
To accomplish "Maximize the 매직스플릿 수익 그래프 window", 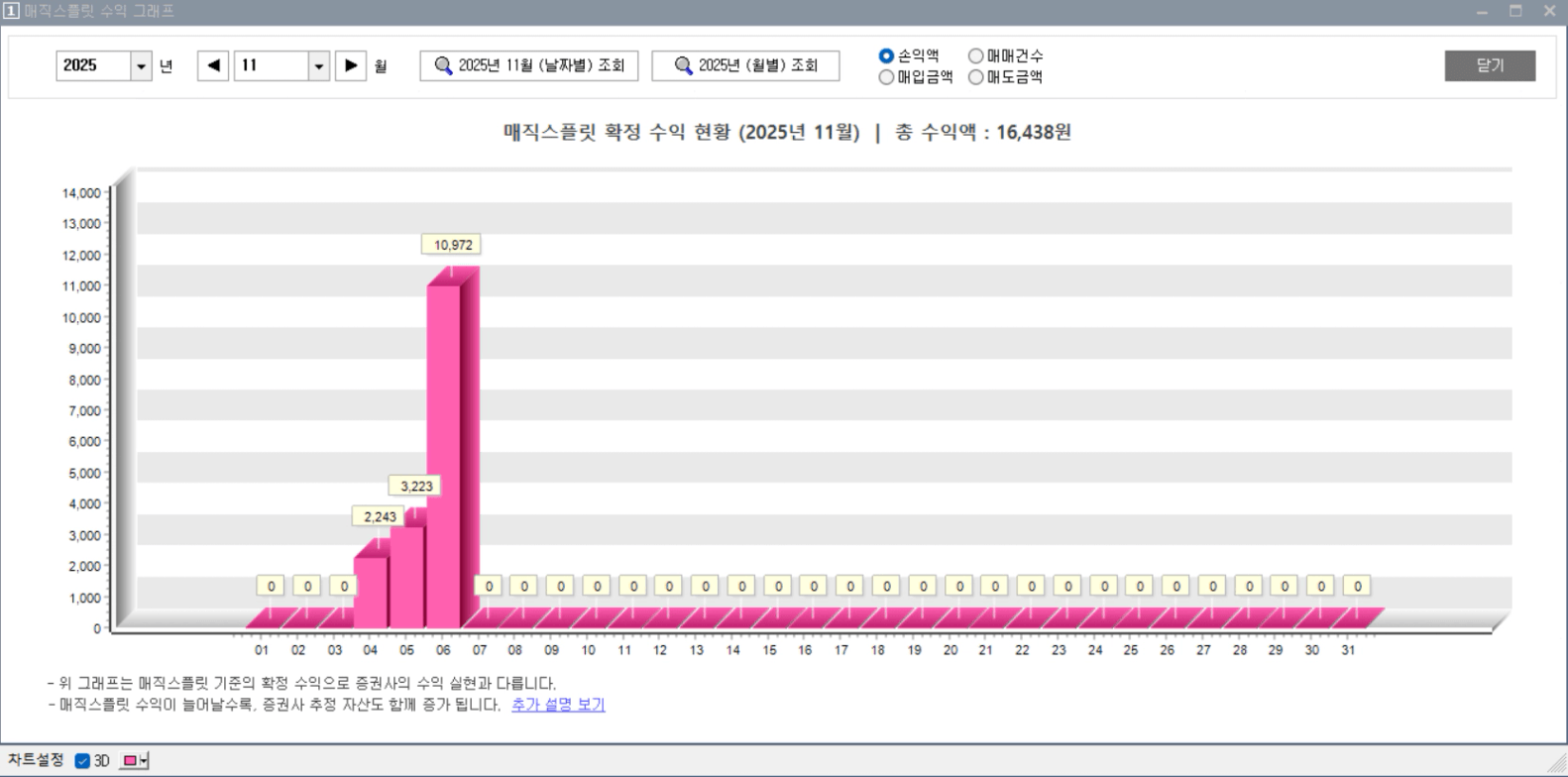I will click(1515, 11).
